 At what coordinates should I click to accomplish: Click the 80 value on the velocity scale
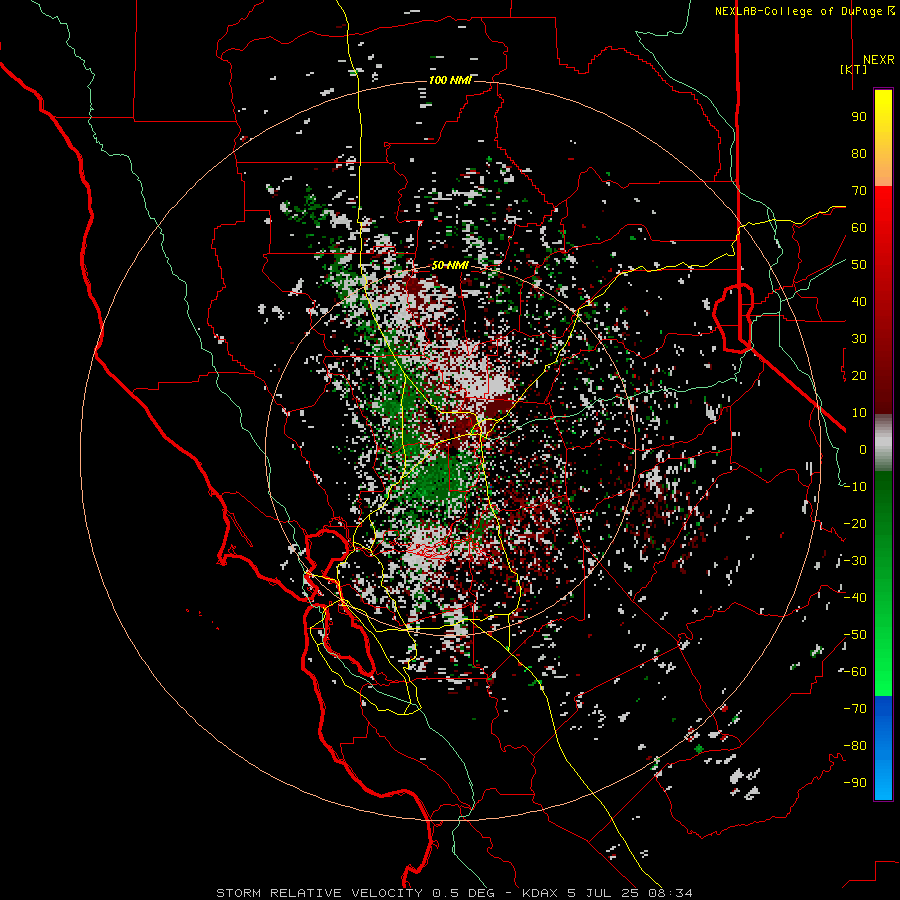point(859,153)
